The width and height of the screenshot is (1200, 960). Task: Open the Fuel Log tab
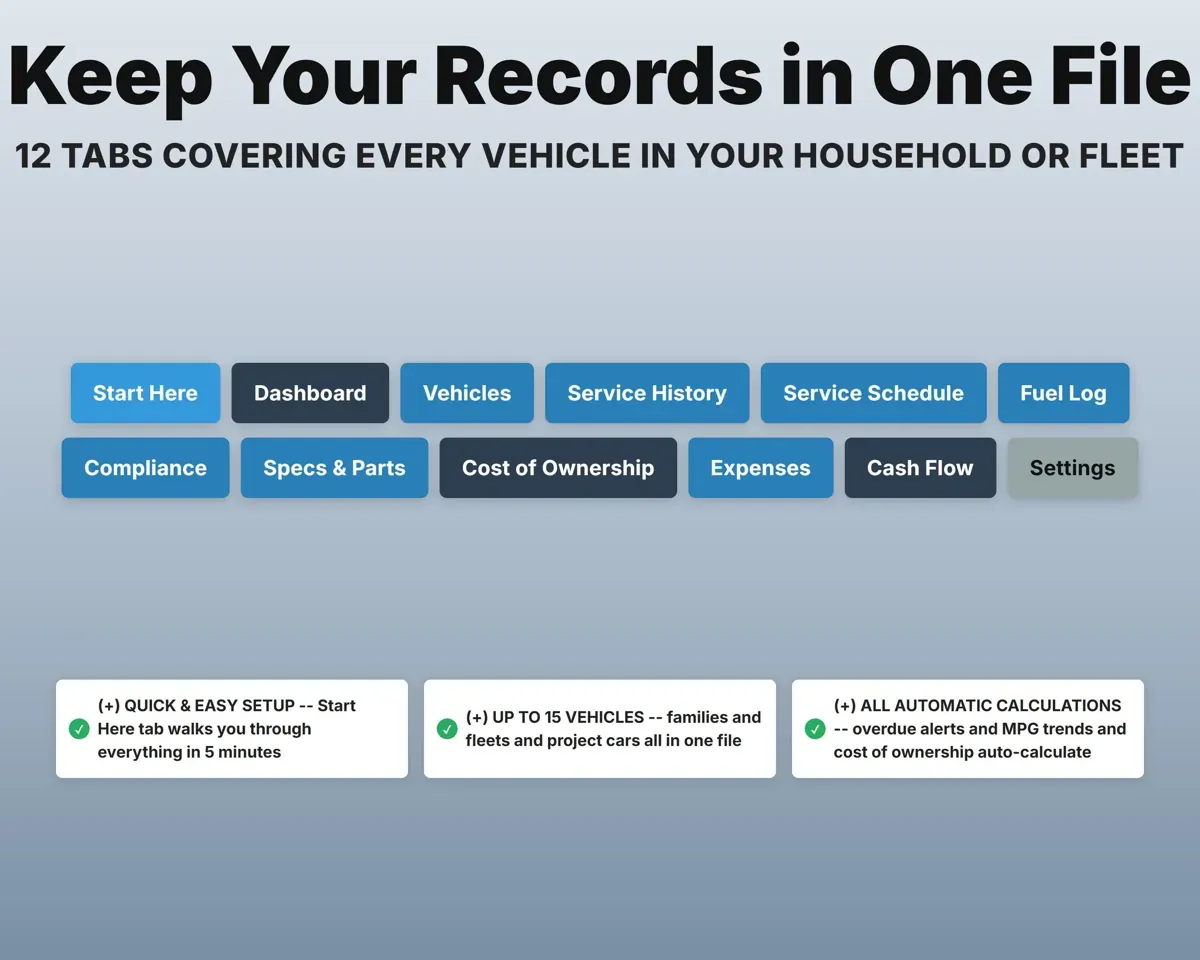[1063, 393]
